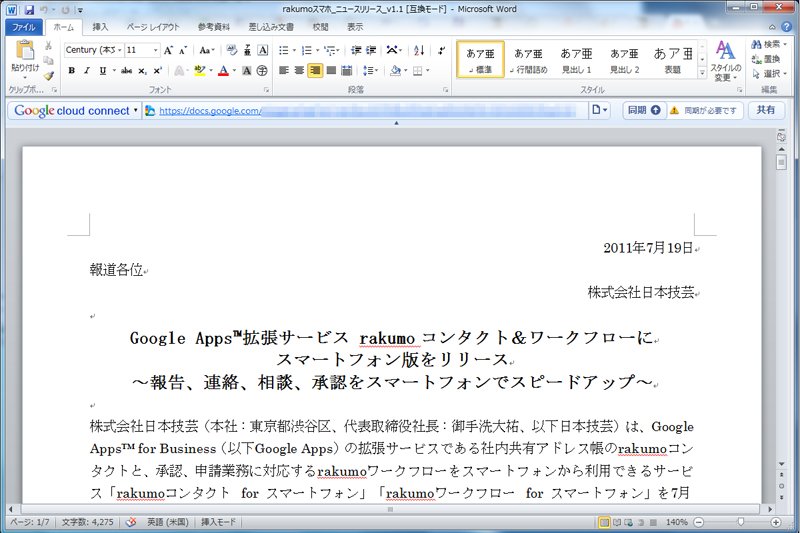
Task: Open the Numbering list dropdown arrow
Action: point(317,50)
